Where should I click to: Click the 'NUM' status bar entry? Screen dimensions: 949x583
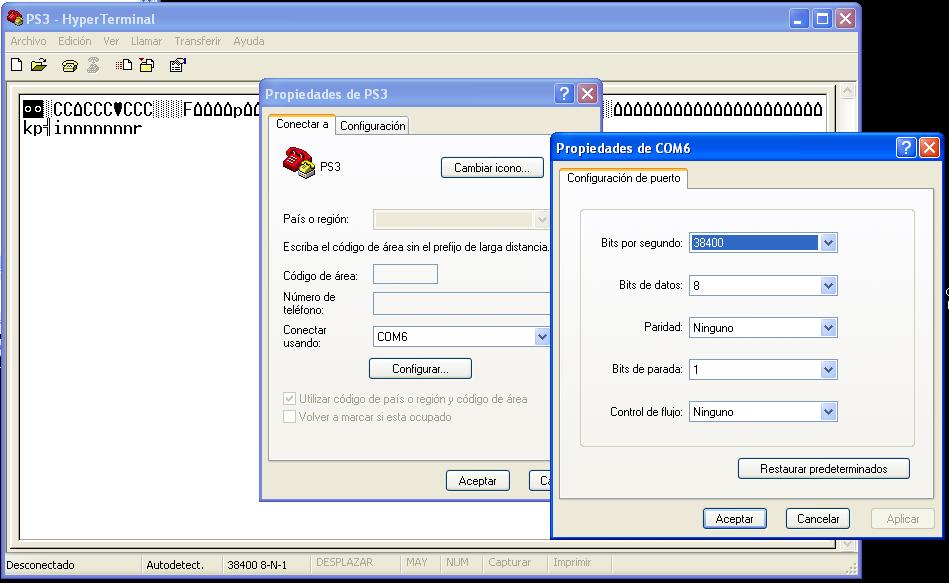[x=457, y=562]
